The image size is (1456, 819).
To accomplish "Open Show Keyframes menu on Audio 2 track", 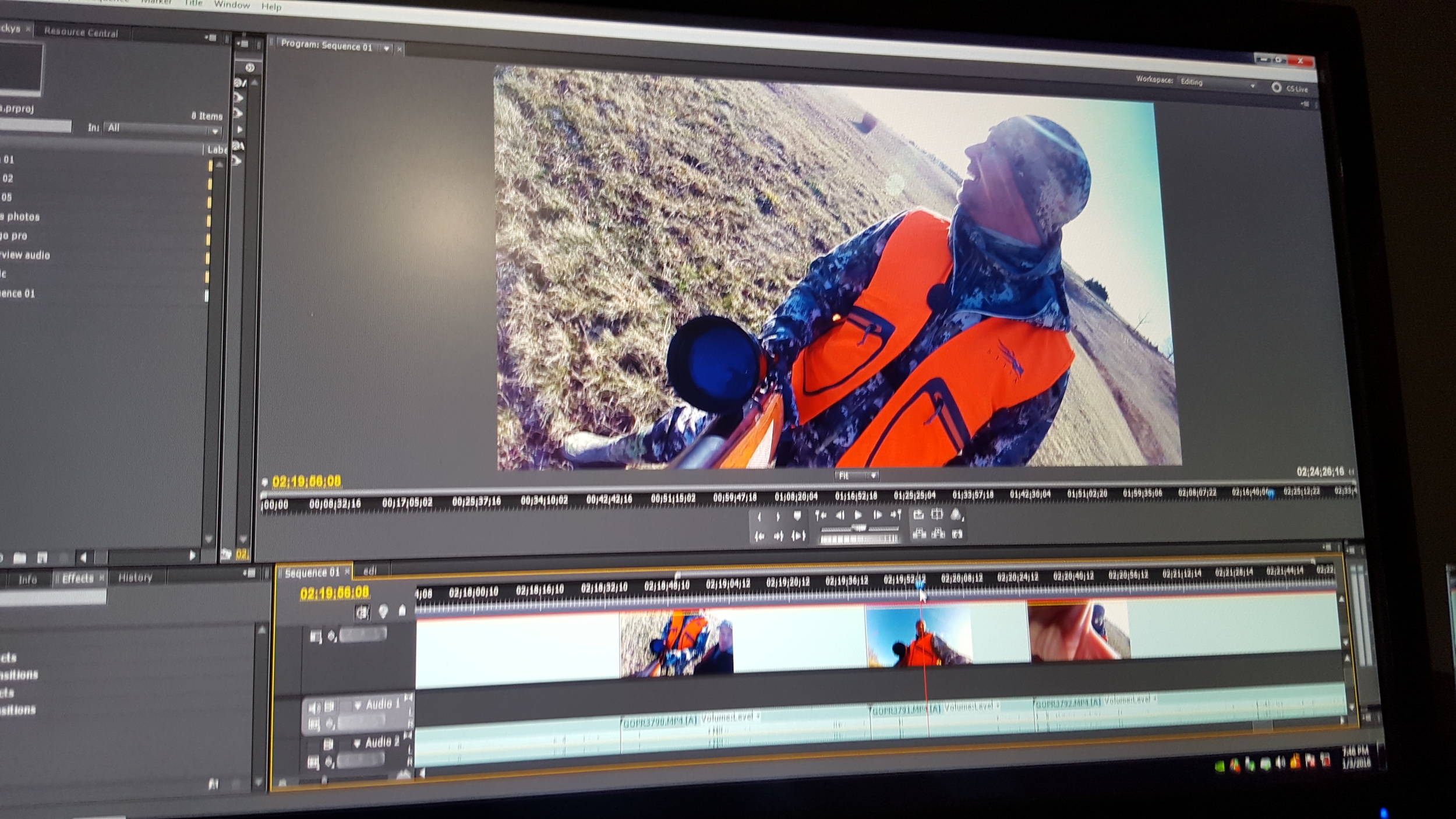I will [330, 761].
